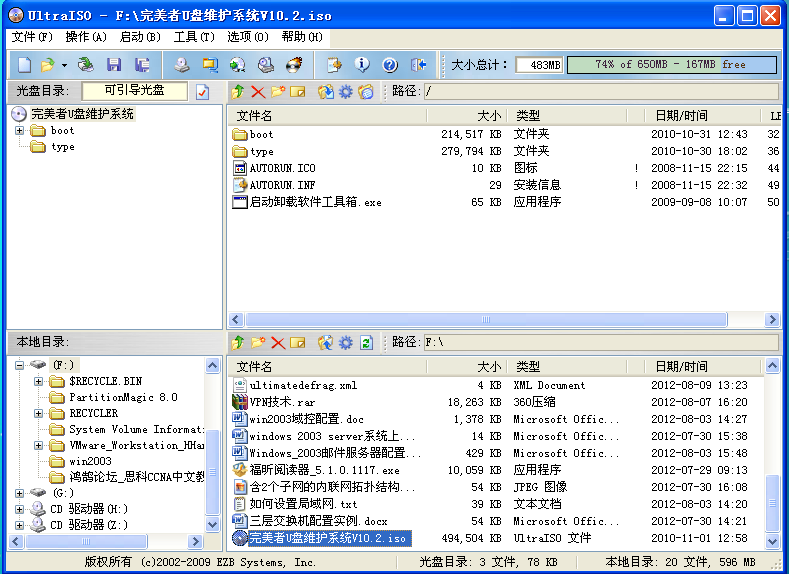Expand the boot folder in disc tree
Image resolution: width=789 pixels, height=574 pixels.
pyautogui.click(x=19, y=131)
